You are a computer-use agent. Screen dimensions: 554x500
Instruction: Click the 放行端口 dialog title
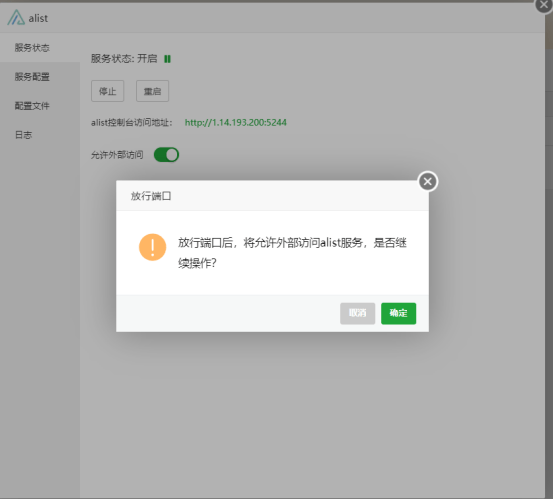click(151, 196)
